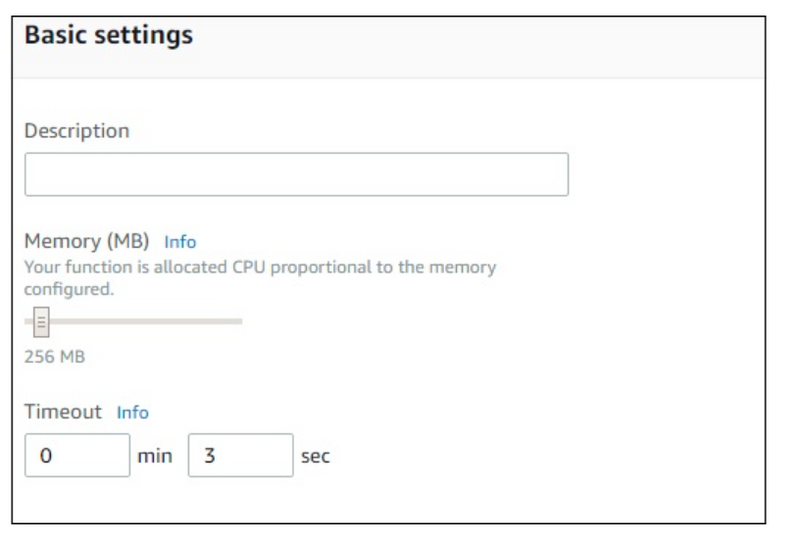The height and width of the screenshot is (536, 800).
Task: Click blank panel area below timeout fields
Action: (400, 500)
